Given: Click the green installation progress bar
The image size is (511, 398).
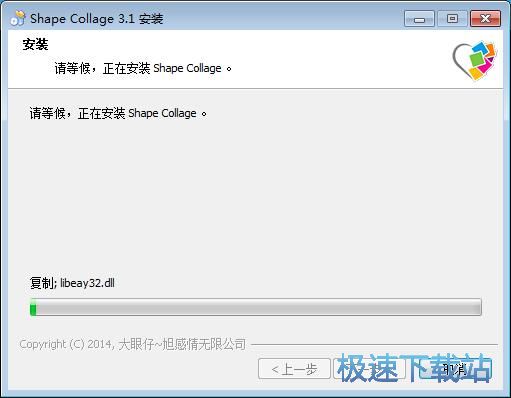Looking at the screenshot, I should click(256, 307).
